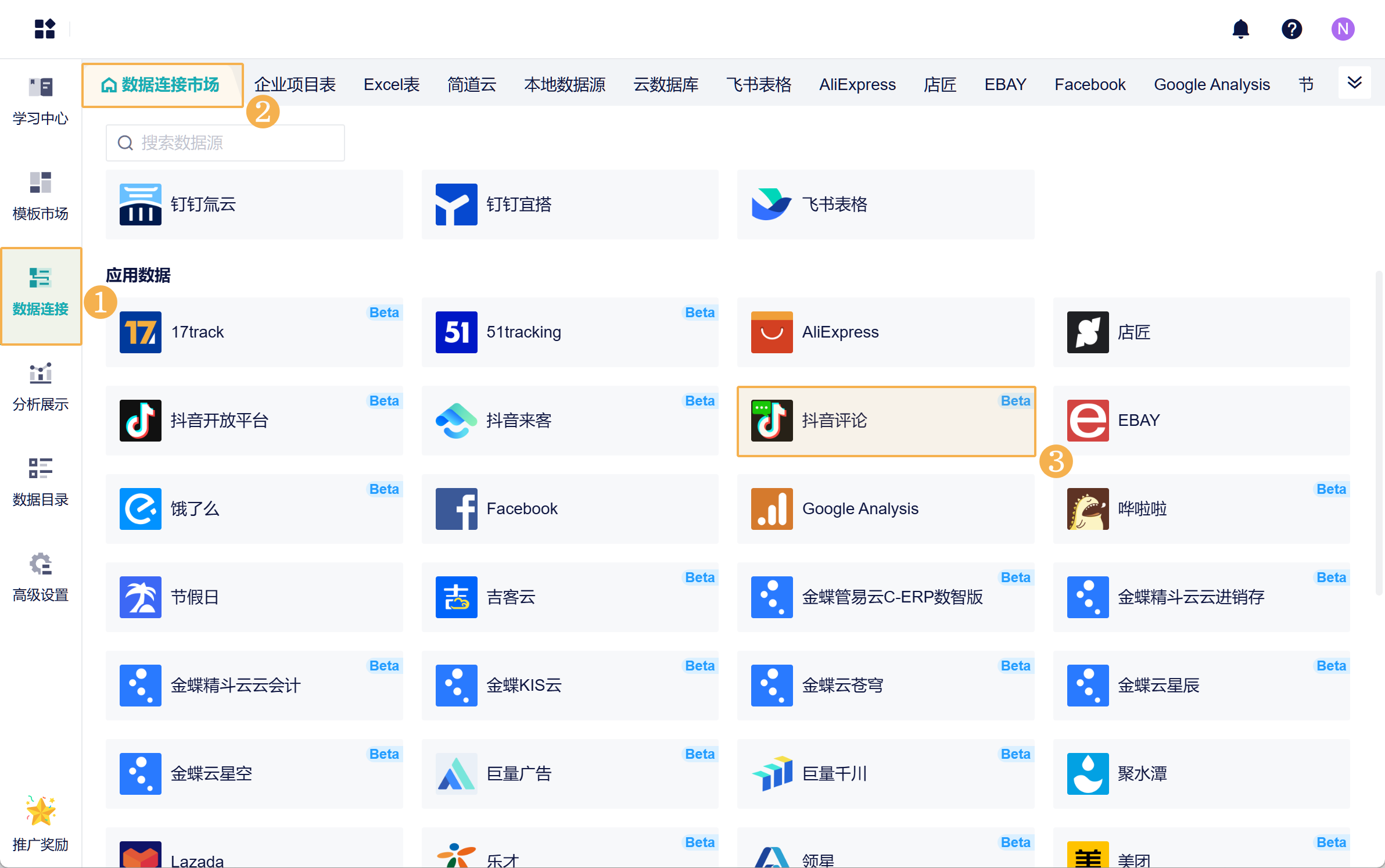Switch to the 云数据库 tab
Screen dimensions: 1385x868
[x=666, y=85]
